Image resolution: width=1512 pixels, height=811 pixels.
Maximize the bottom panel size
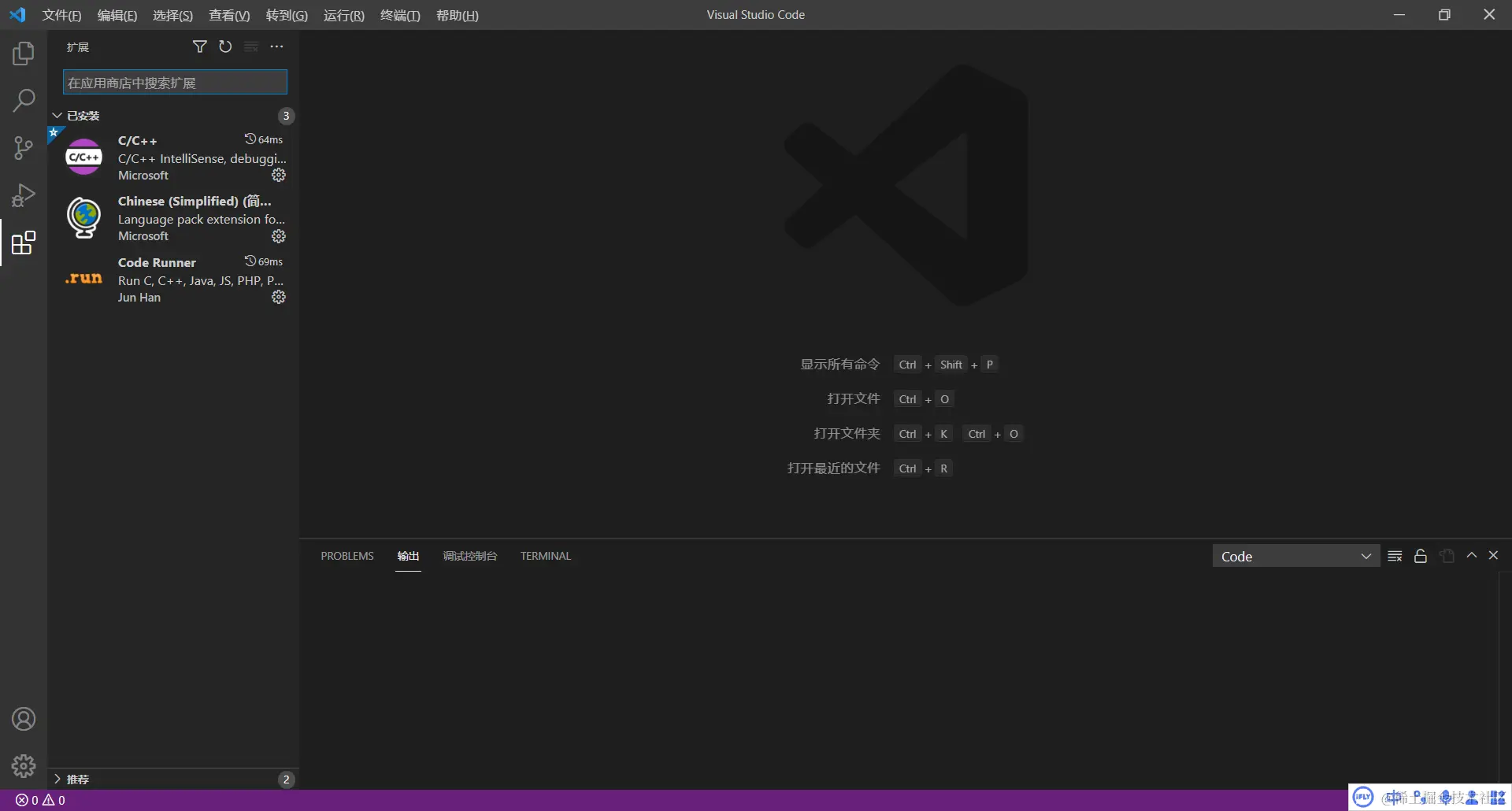[1471, 556]
